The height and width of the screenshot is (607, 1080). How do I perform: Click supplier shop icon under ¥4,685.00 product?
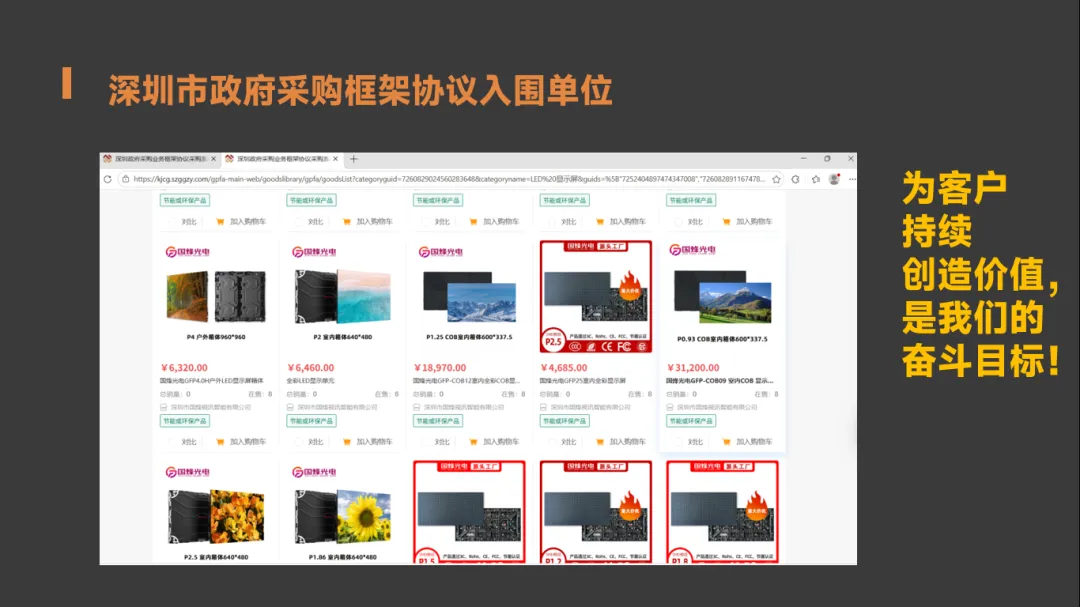pos(543,407)
